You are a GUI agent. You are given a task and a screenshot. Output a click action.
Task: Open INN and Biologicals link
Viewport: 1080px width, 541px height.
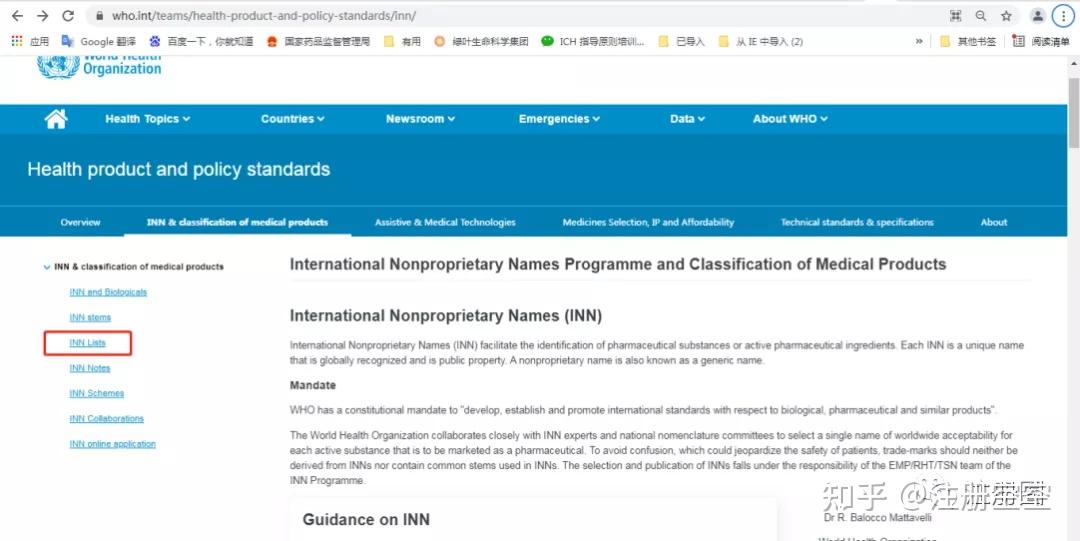[108, 292]
